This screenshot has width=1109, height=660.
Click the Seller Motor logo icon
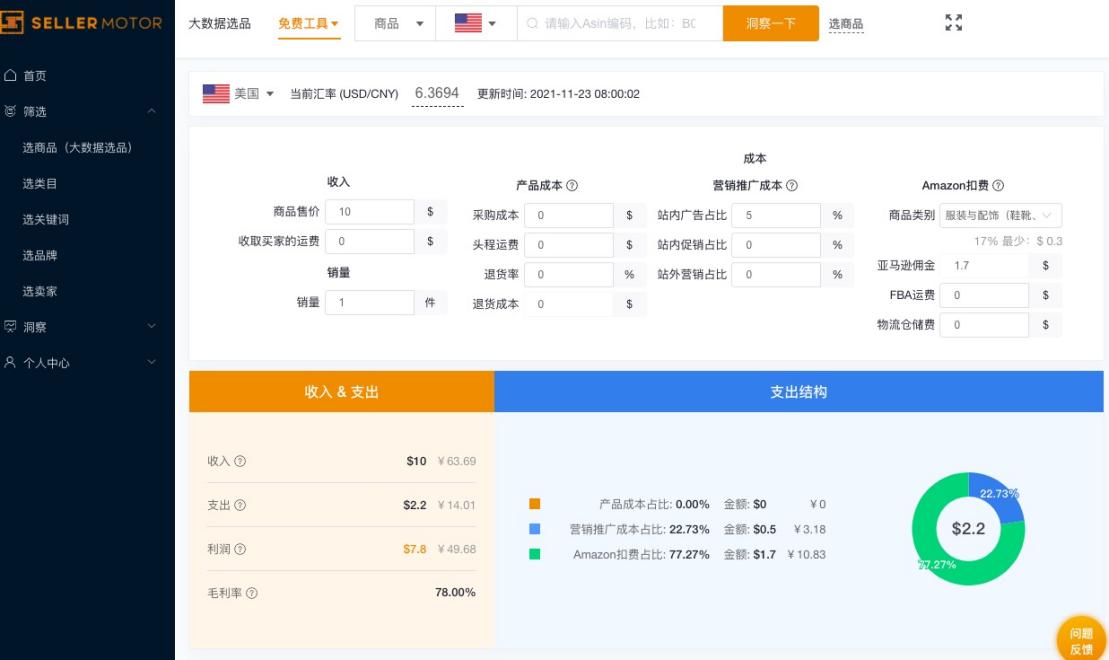(x=12, y=23)
